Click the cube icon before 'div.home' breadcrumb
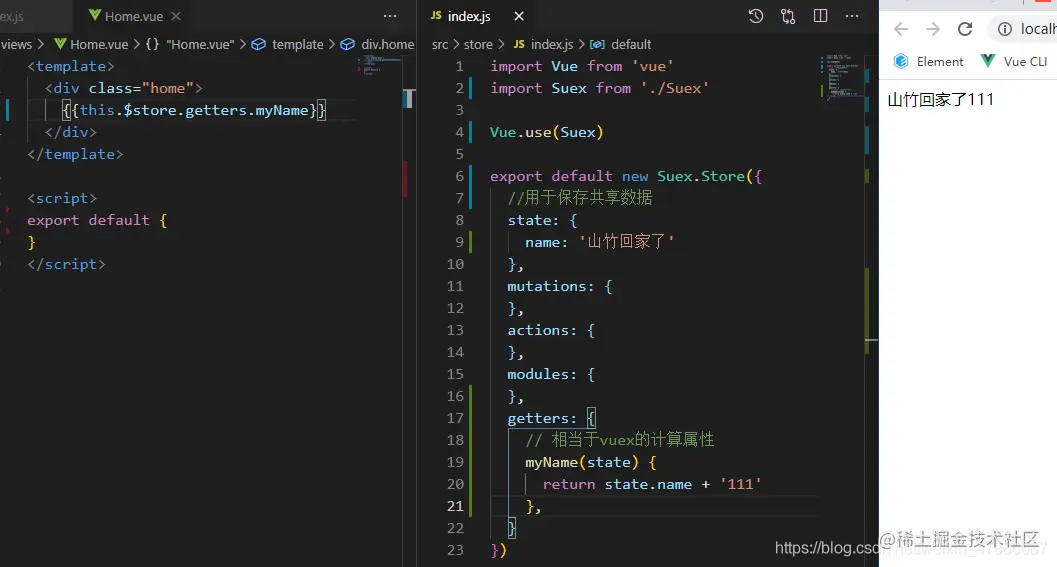The image size is (1057, 567). tap(347, 44)
